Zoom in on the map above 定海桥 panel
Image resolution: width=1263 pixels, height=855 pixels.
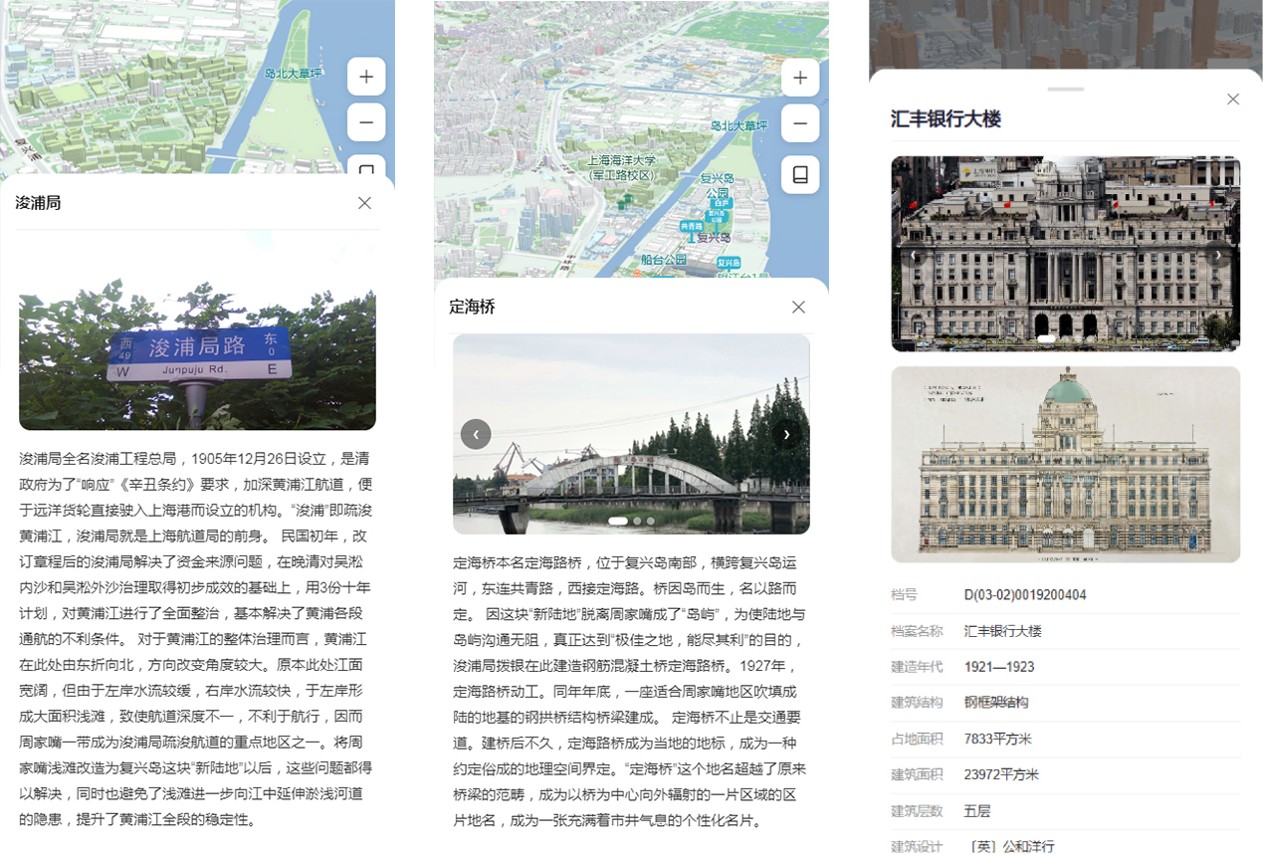click(x=800, y=77)
